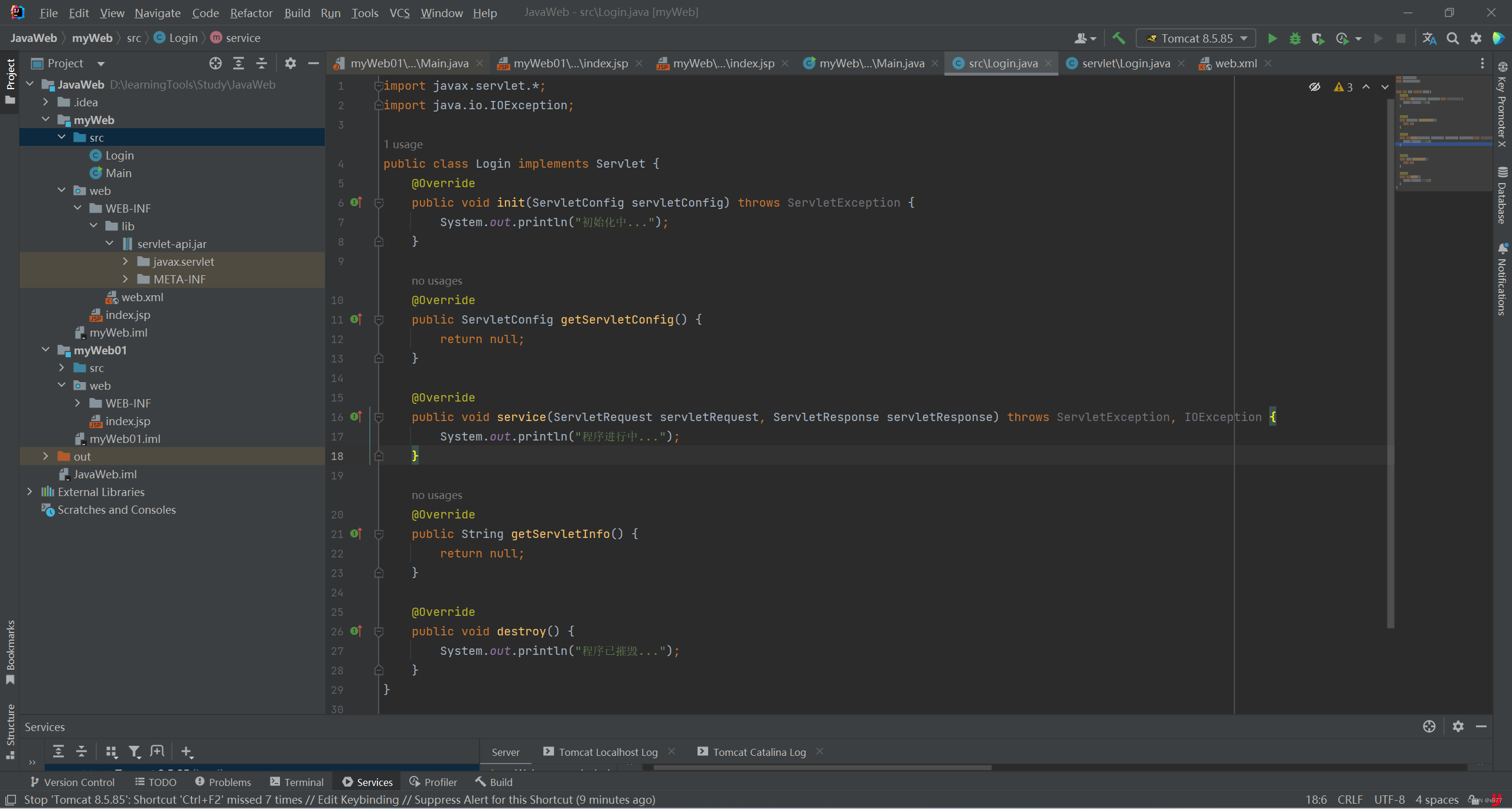Click the translate icon in the toolbar

click(1429, 38)
